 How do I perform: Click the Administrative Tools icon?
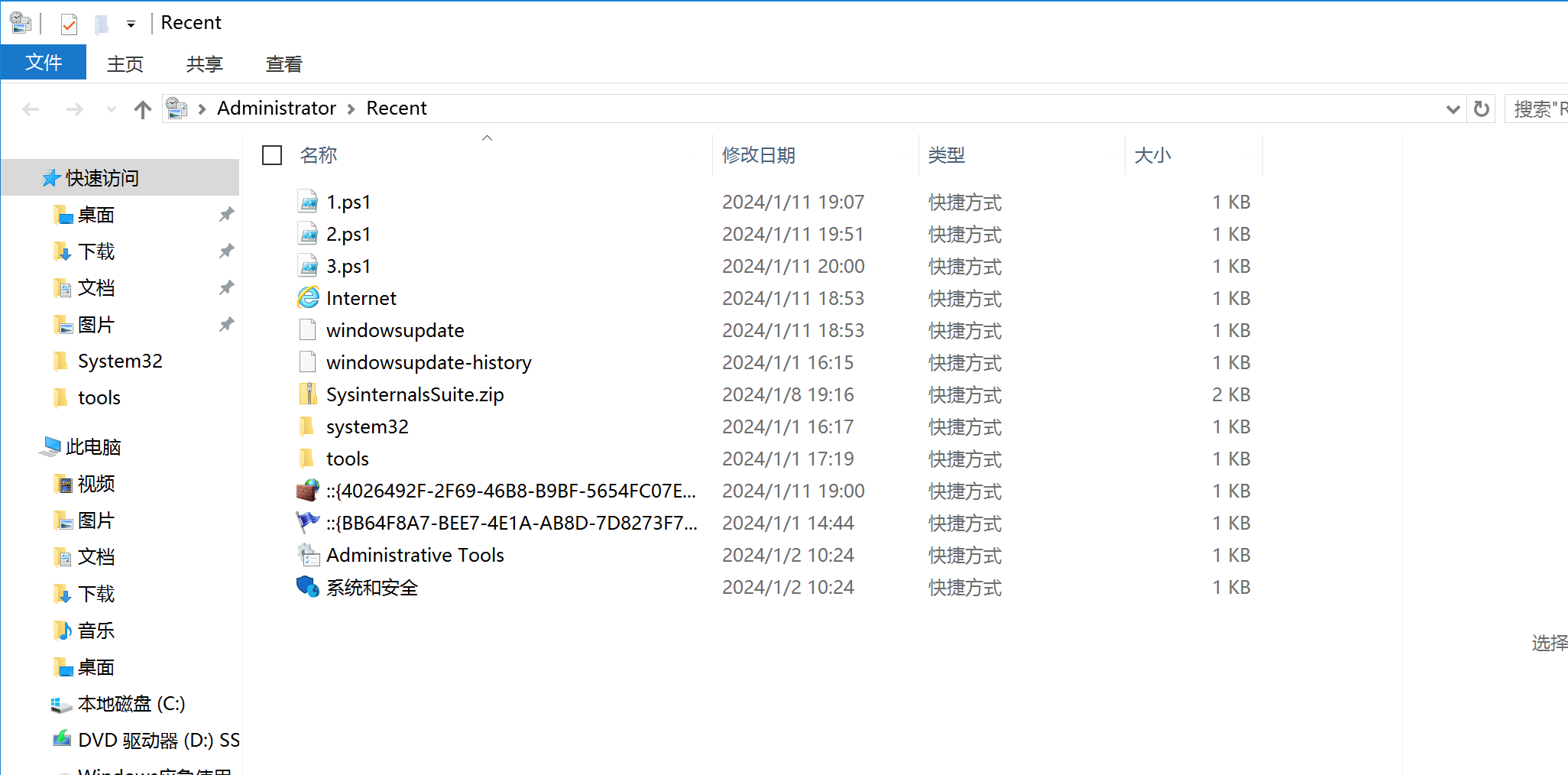(308, 555)
